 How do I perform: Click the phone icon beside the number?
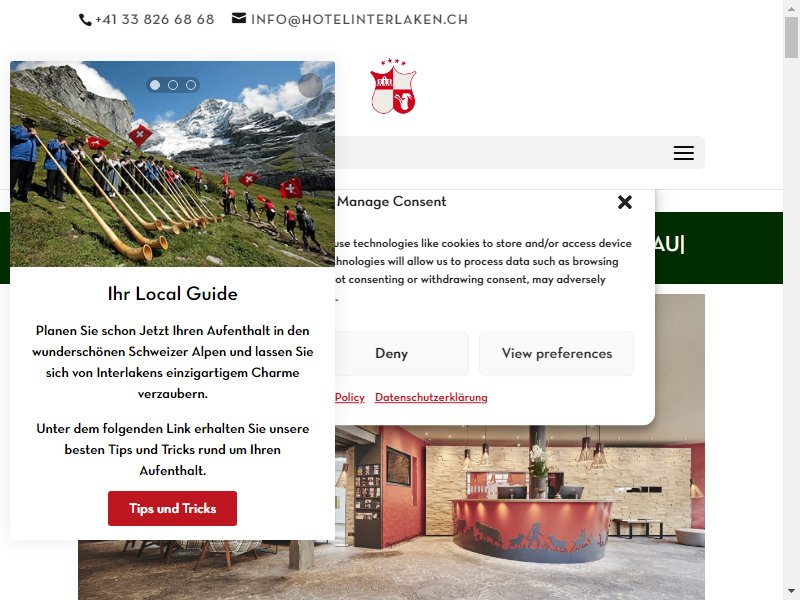pos(85,20)
